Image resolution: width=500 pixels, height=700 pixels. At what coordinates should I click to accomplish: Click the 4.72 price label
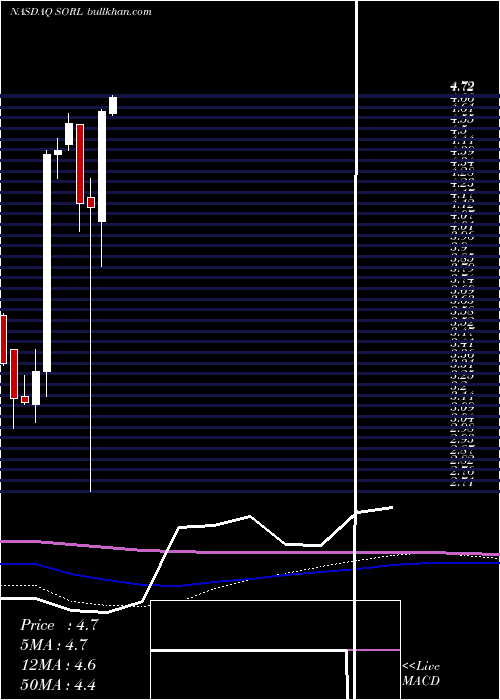pos(462,87)
